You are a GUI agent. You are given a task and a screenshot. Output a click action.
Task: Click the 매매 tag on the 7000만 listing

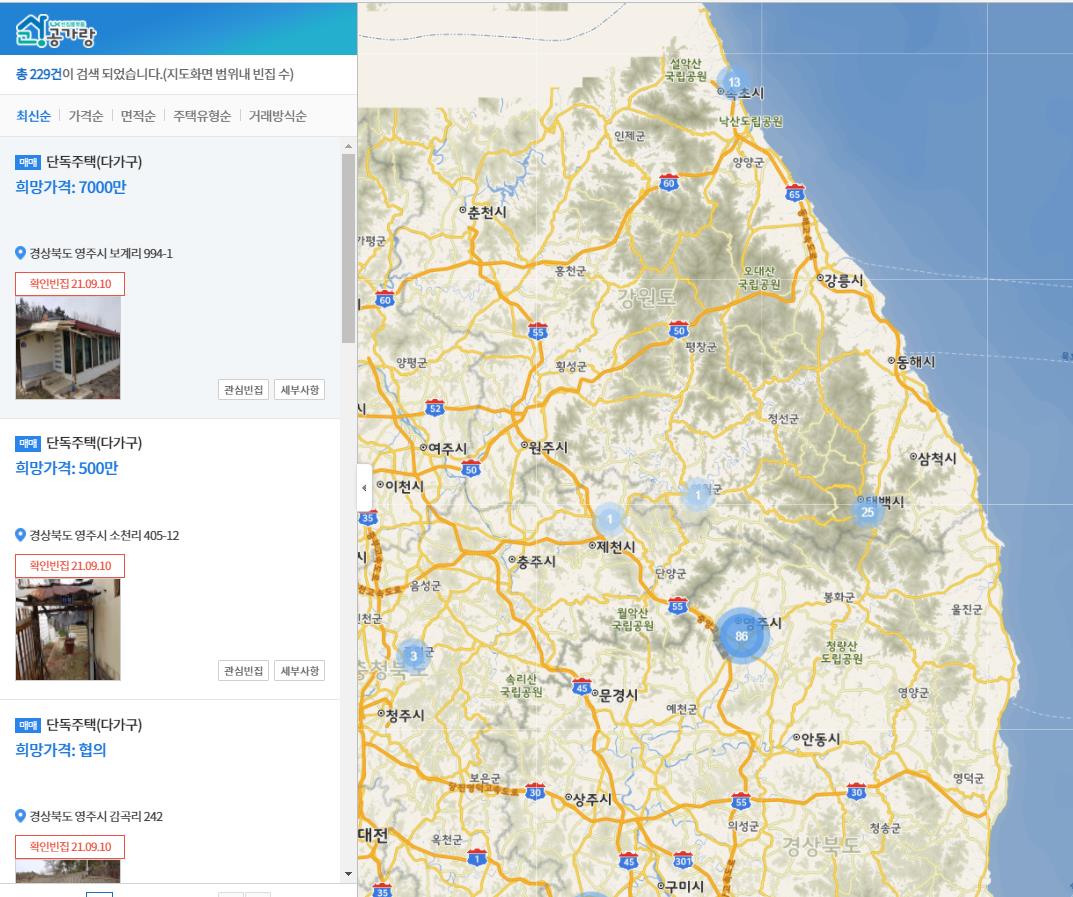point(28,162)
